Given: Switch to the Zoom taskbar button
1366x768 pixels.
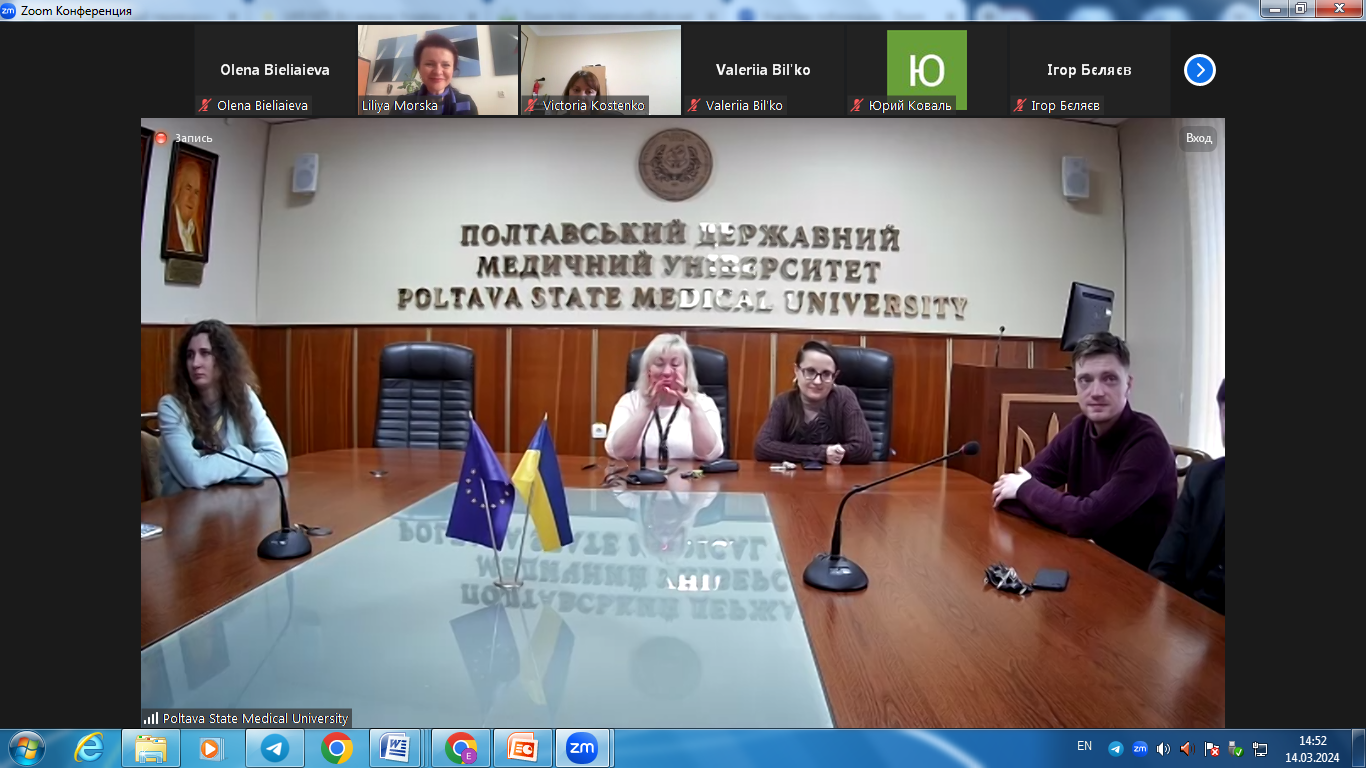Looking at the screenshot, I should (x=582, y=748).
